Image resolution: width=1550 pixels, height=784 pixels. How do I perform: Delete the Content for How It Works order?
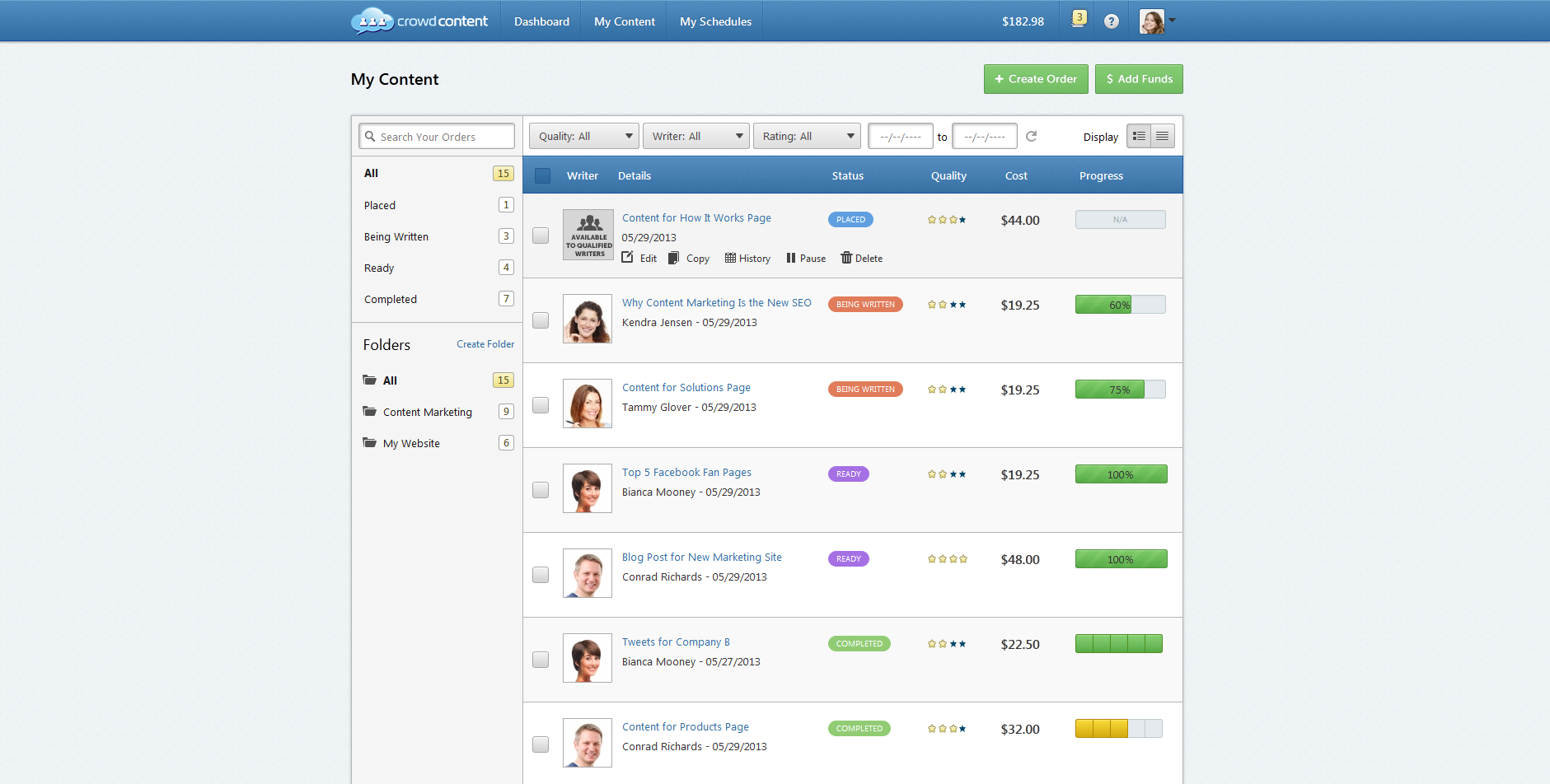coord(846,258)
